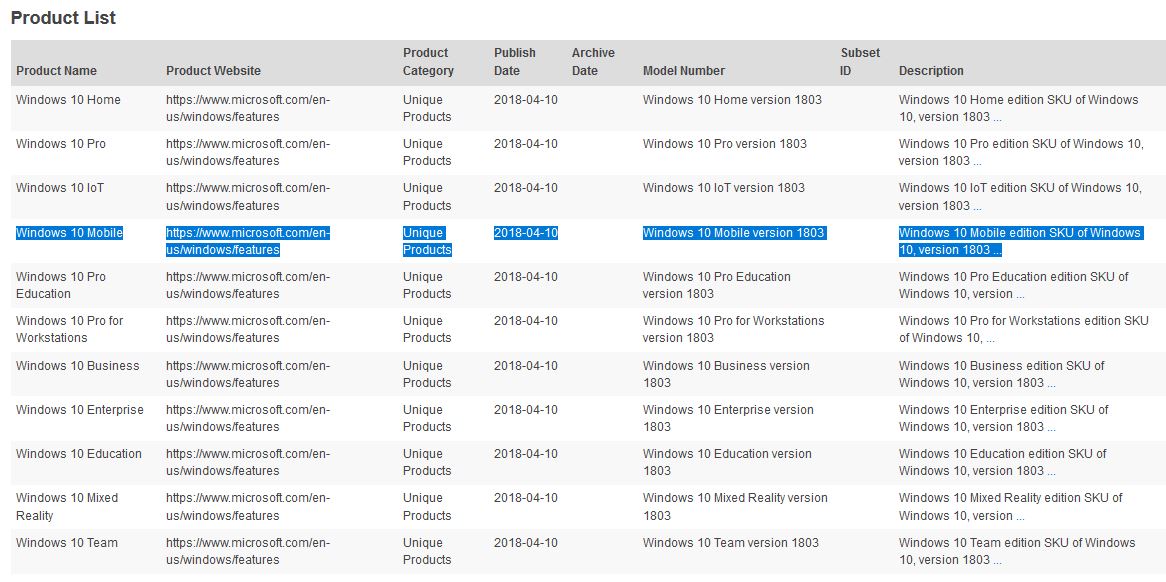This screenshot has width=1166, height=582.
Task: Click the Subset ID column header
Action: [x=860, y=62]
